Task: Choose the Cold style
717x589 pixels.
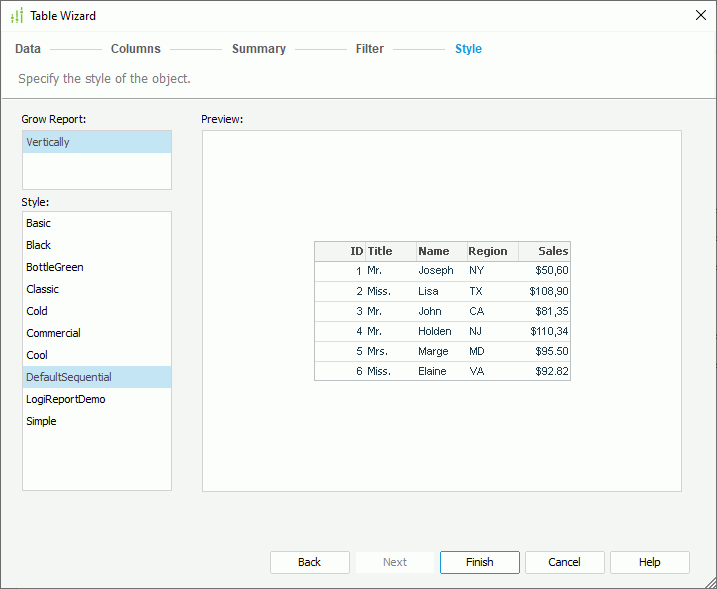Action: point(97,311)
